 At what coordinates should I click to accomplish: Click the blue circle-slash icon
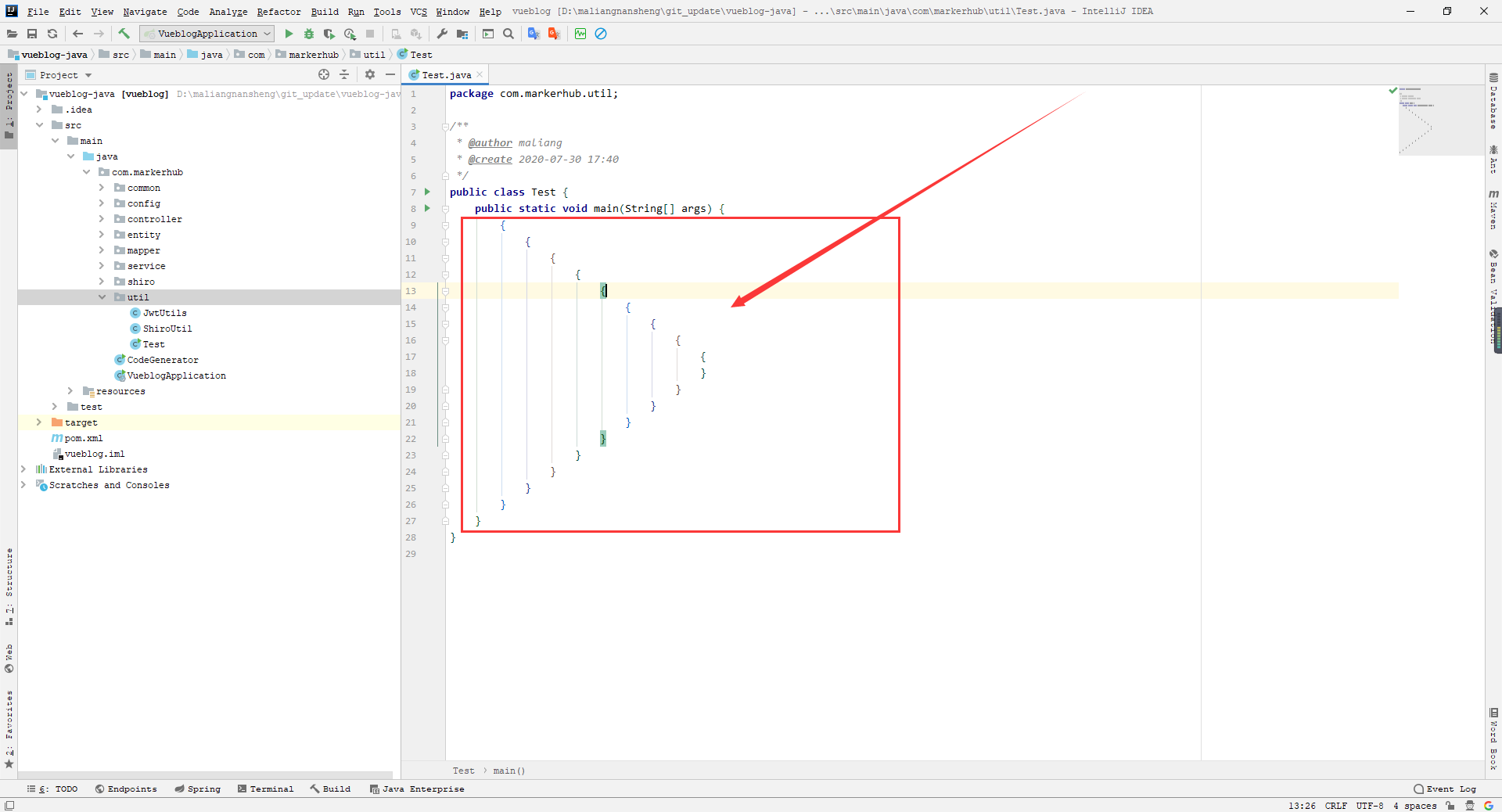tap(601, 34)
